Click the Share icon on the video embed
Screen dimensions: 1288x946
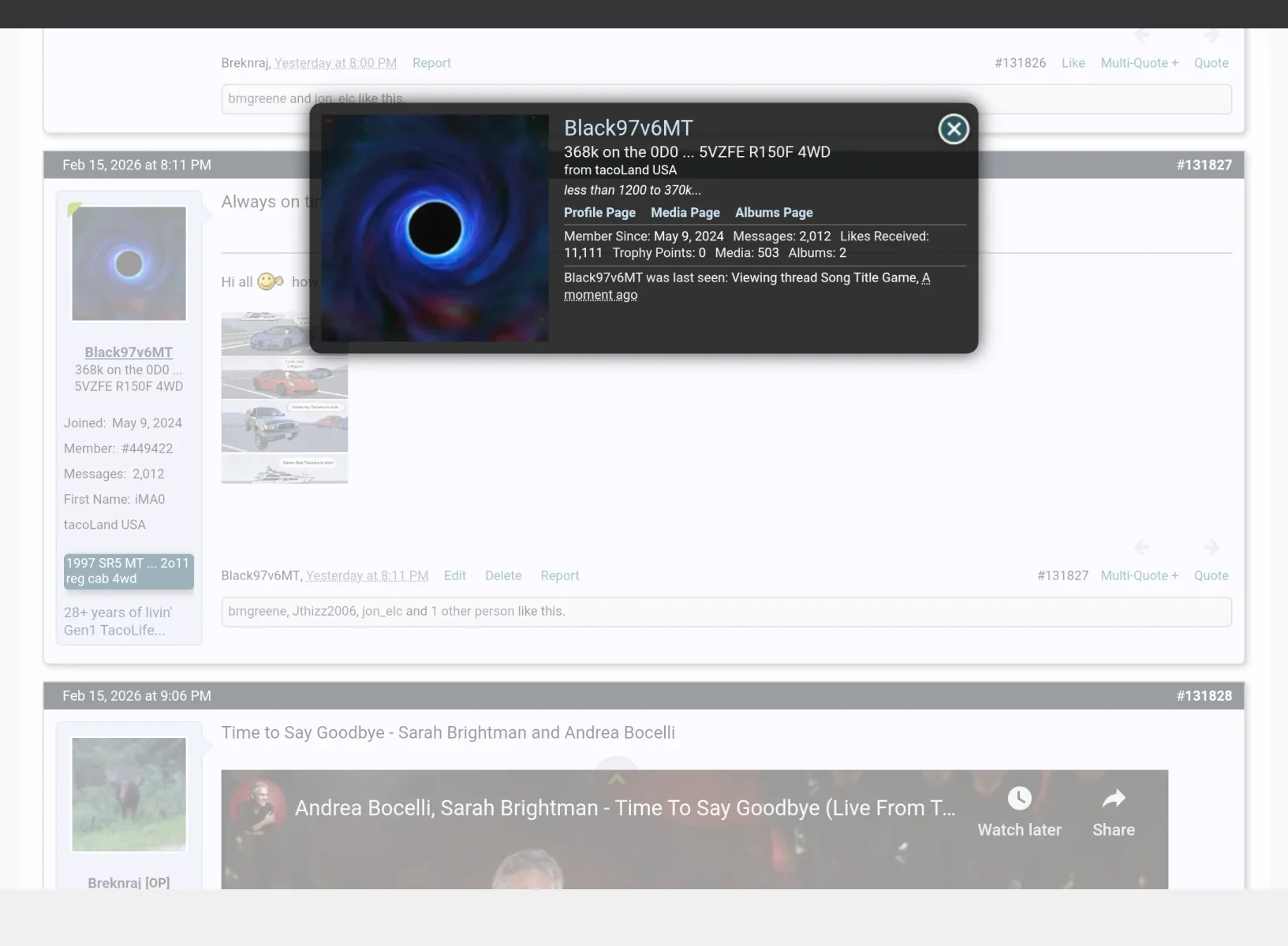(x=1113, y=798)
